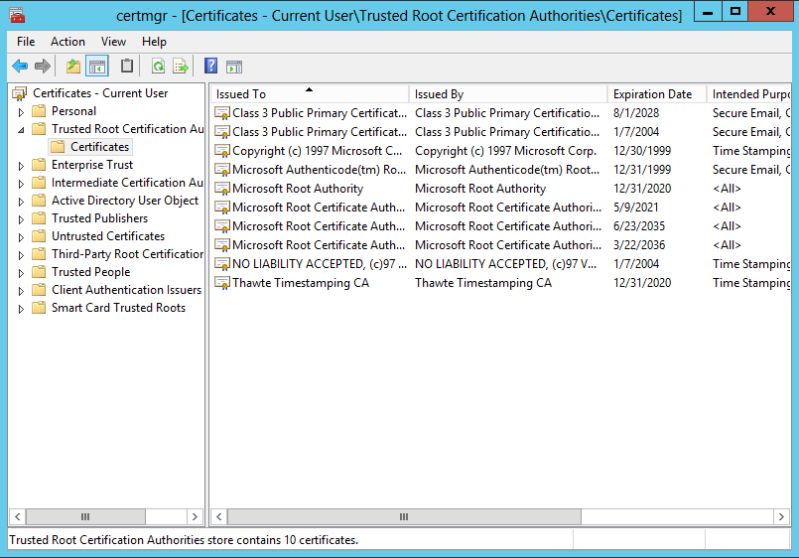The image size is (799, 558).
Task: Collapse Trusted Root Certification Authorities node
Action: (x=21, y=130)
